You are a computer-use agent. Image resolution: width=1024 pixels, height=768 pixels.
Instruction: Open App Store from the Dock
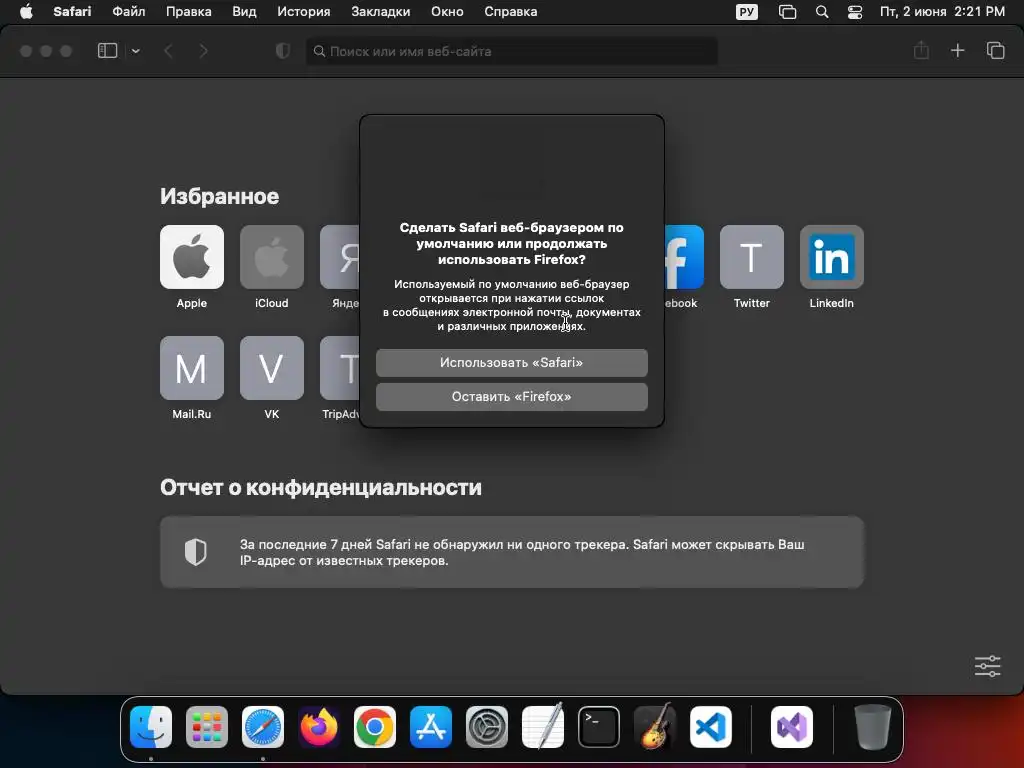(431, 727)
